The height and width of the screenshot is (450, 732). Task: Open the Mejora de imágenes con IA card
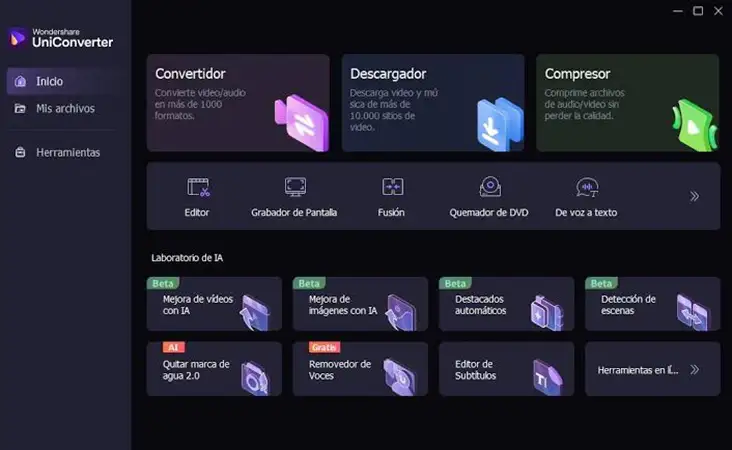[x=360, y=304]
